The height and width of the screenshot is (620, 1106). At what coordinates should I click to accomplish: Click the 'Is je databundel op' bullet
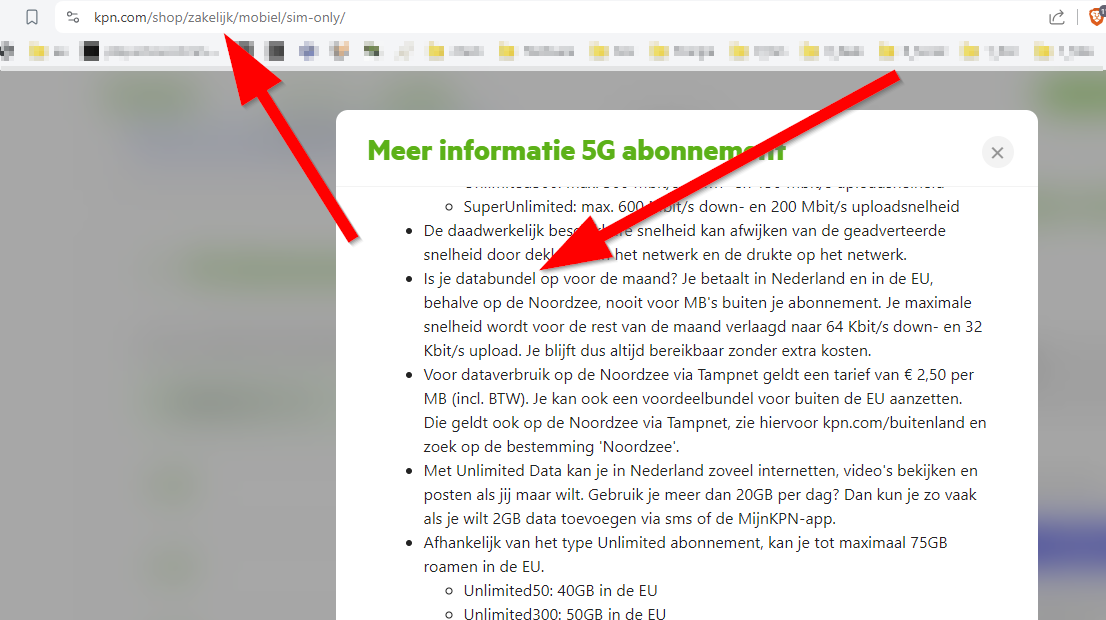[703, 315]
